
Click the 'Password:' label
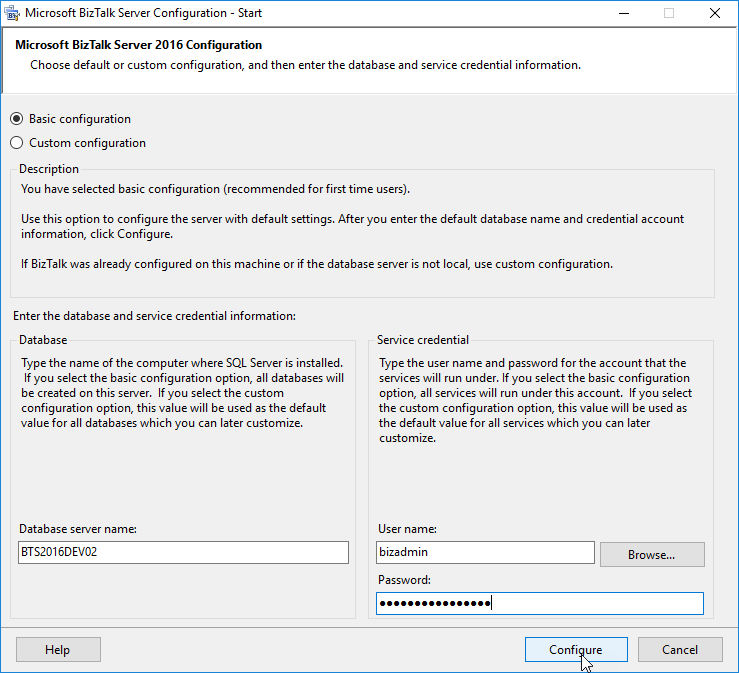click(404, 580)
